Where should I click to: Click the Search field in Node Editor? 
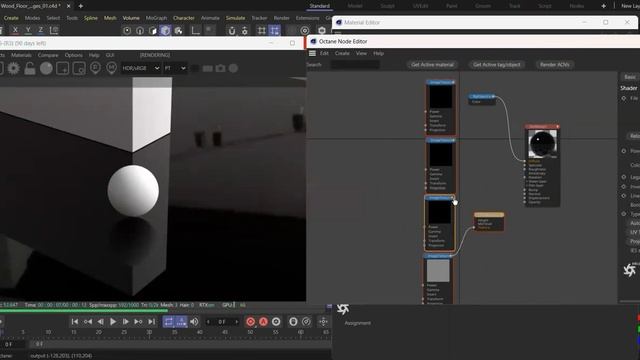[355, 64]
